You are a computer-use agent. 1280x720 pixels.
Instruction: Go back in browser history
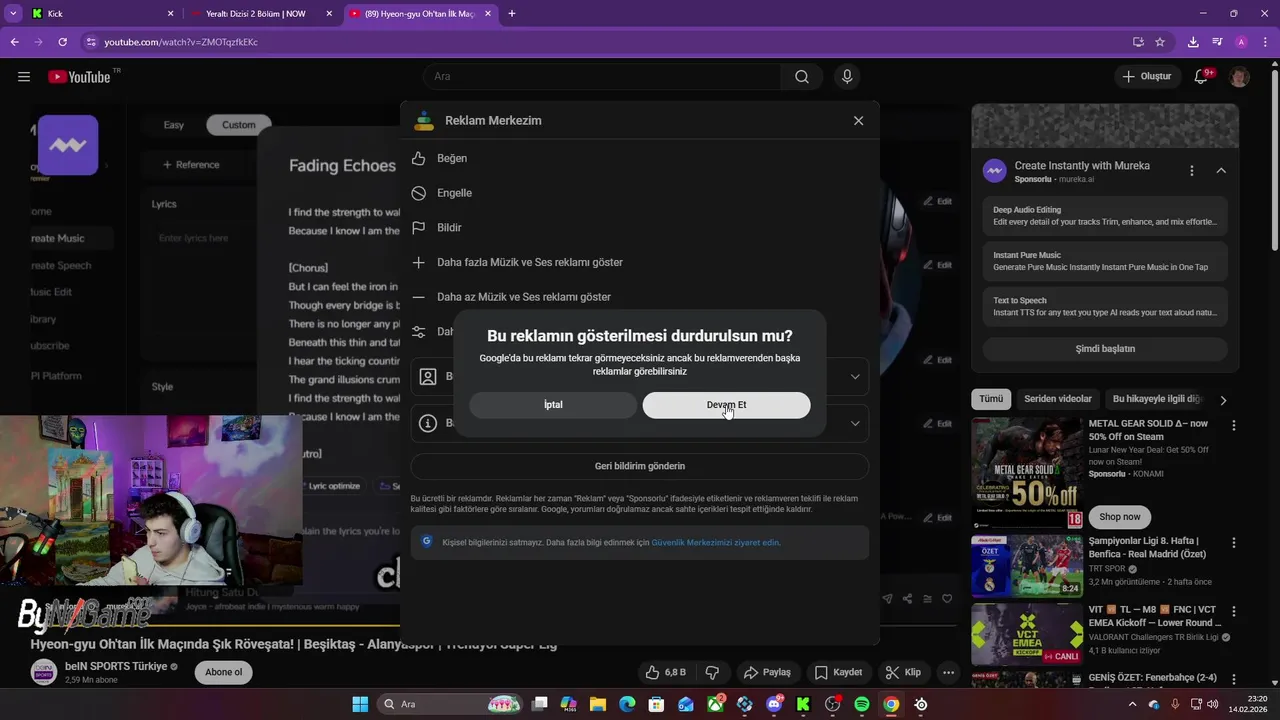(14, 42)
